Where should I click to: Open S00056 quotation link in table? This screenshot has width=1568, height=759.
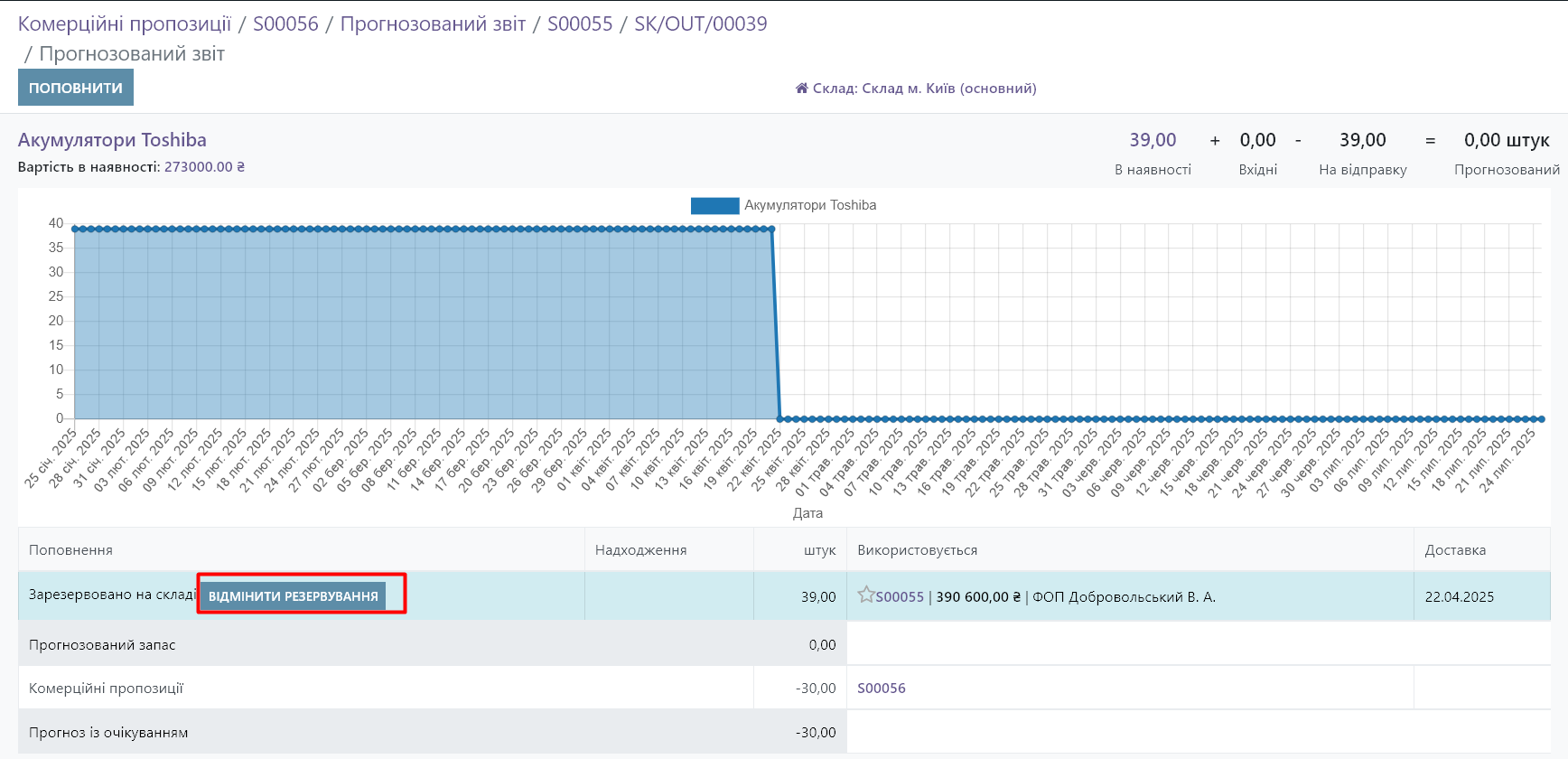881,689
